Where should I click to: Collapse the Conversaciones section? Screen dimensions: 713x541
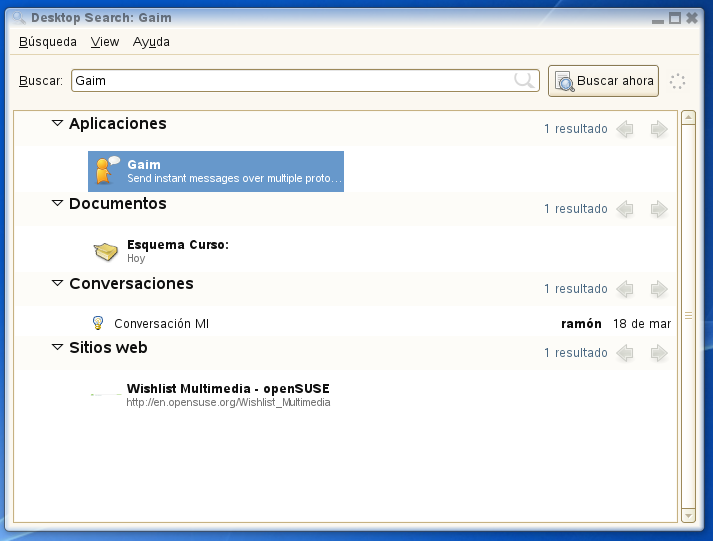point(57,283)
